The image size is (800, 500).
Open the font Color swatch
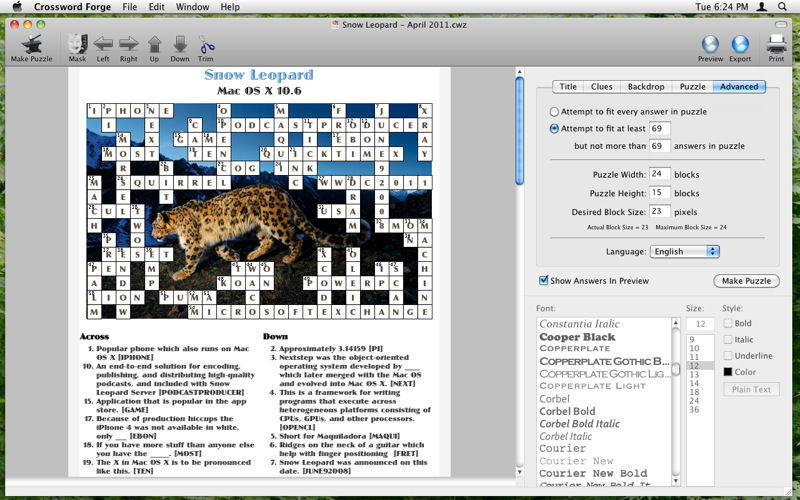tap(728, 372)
